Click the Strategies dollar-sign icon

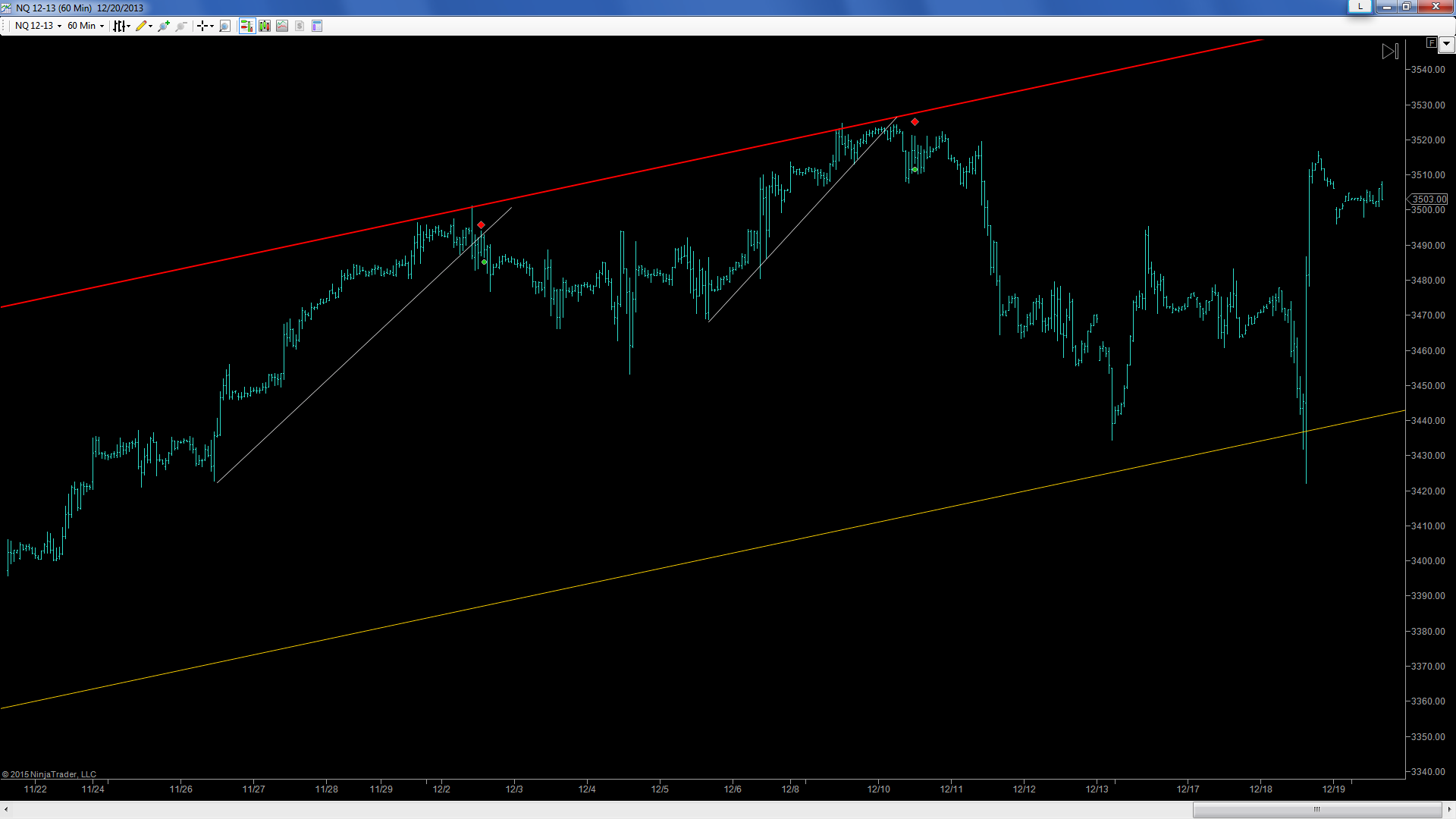300,26
